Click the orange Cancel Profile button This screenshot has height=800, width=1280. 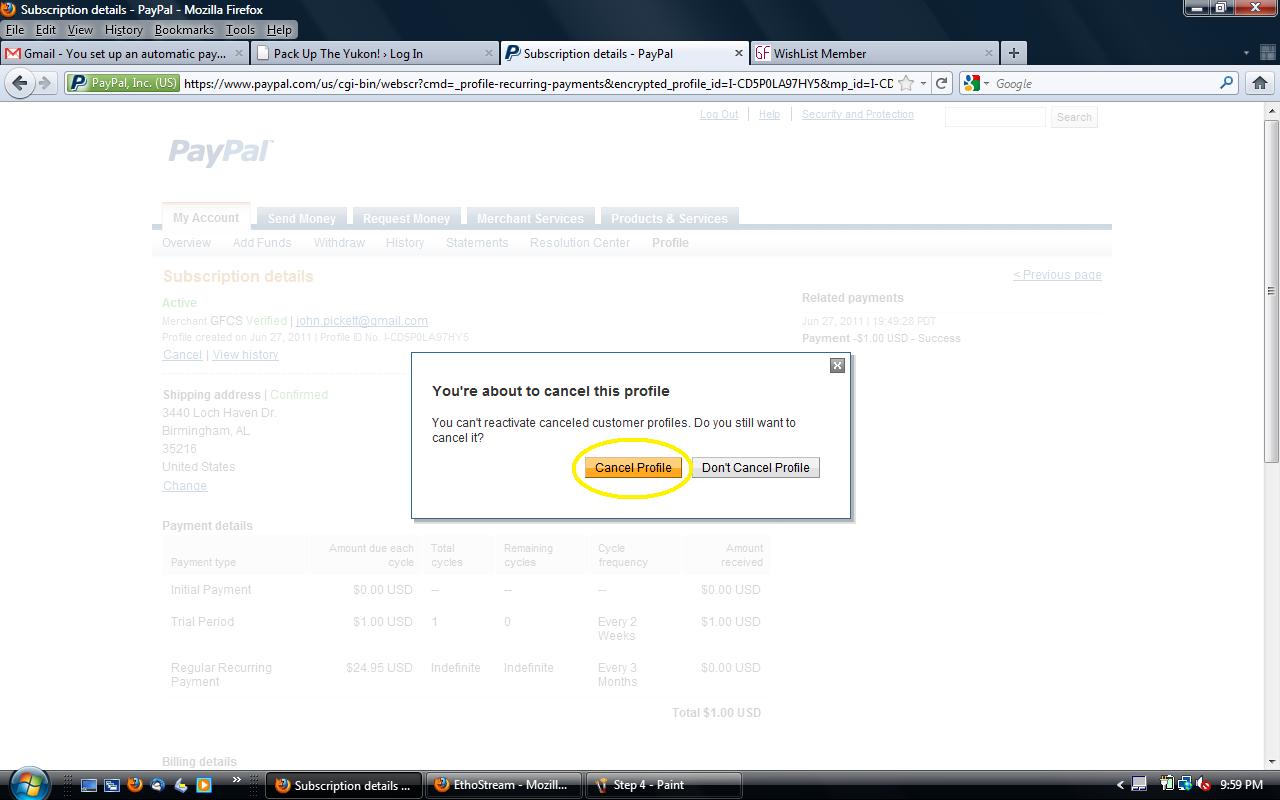[x=633, y=467]
